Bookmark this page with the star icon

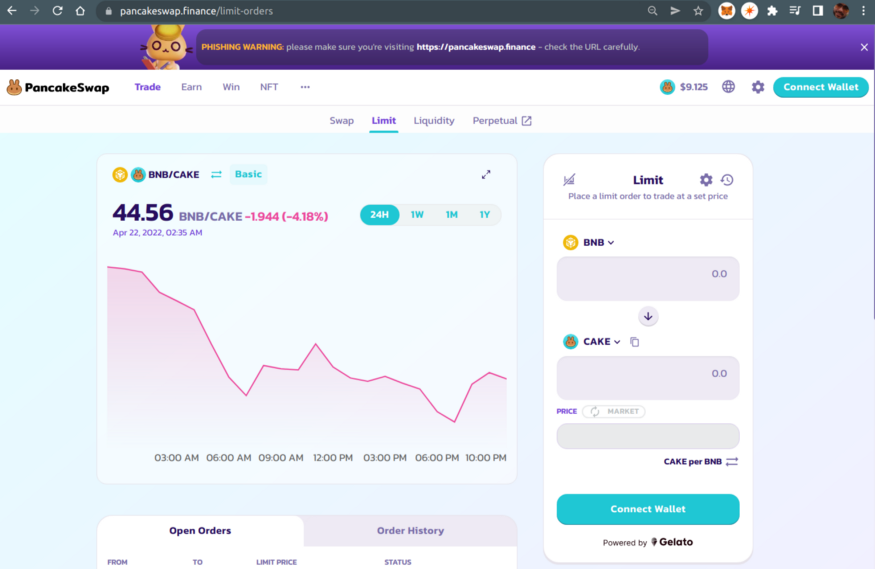point(698,11)
